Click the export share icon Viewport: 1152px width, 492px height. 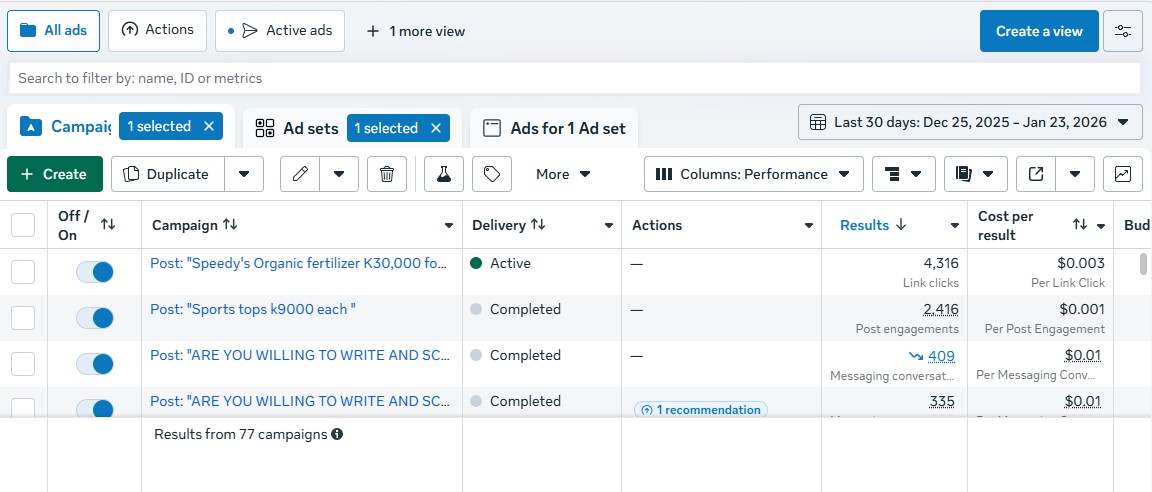click(x=1036, y=174)
